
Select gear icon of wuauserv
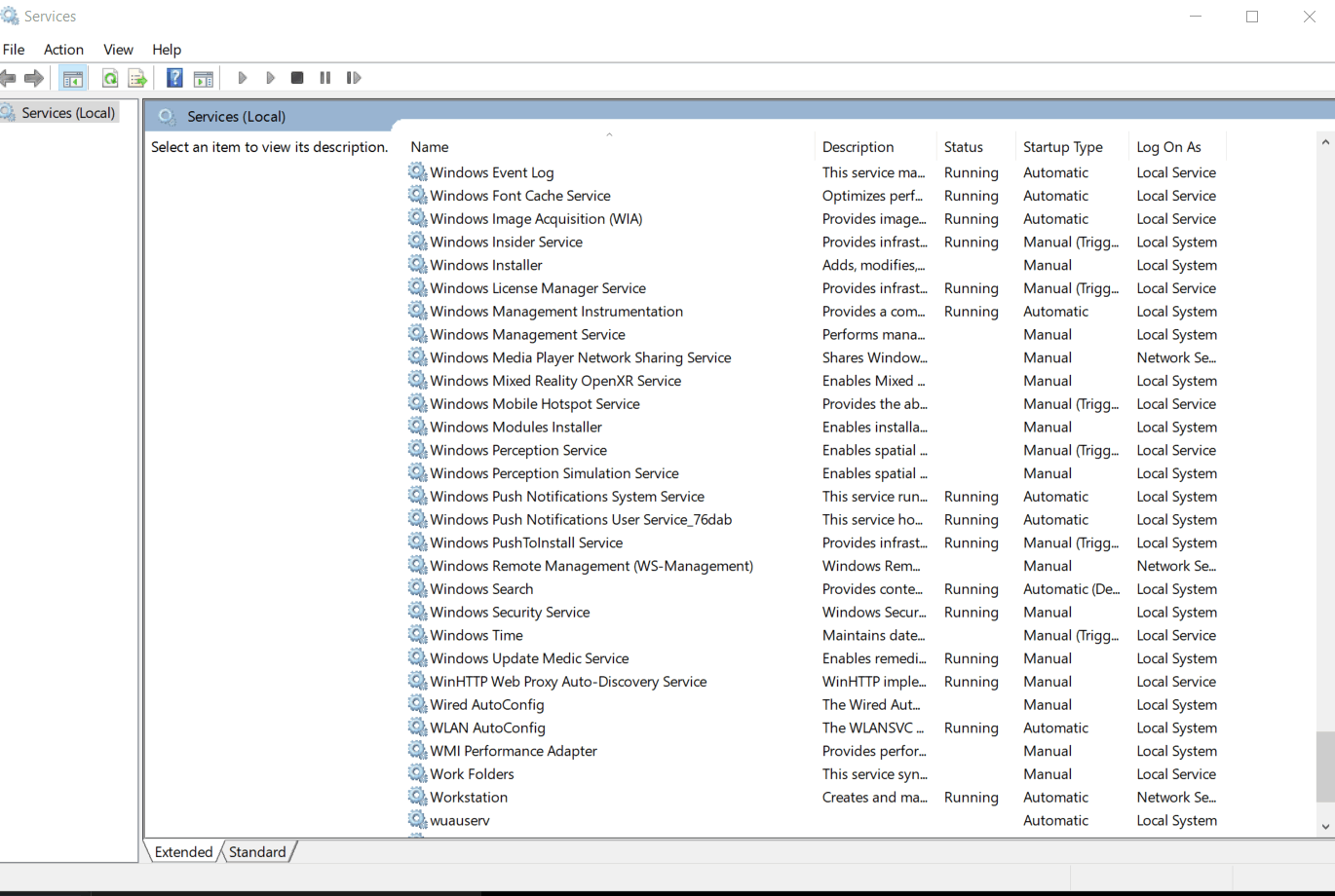point(418,820)
